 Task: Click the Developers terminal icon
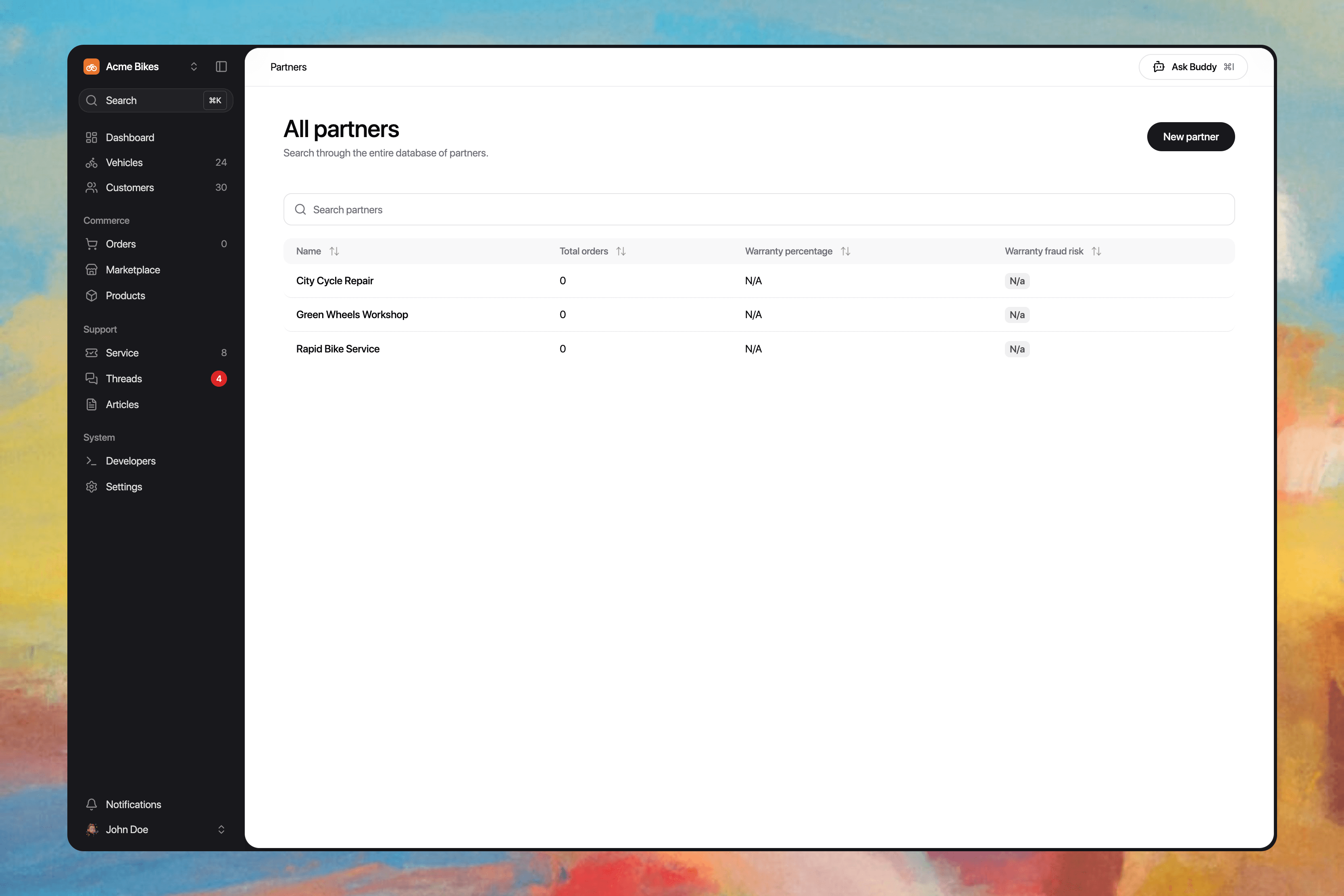(x=92, y=461)
